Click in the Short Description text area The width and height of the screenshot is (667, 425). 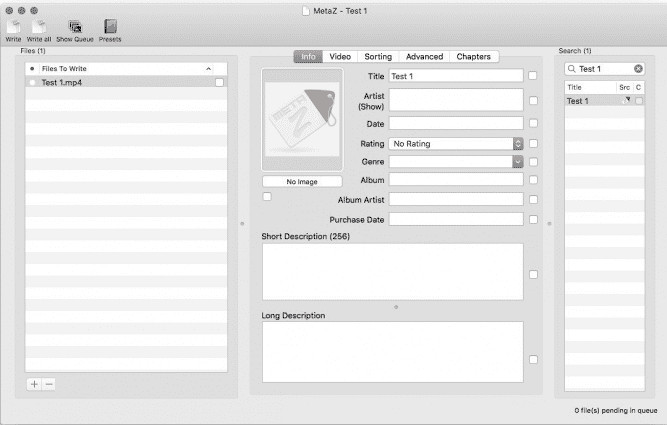coord(393,272)
